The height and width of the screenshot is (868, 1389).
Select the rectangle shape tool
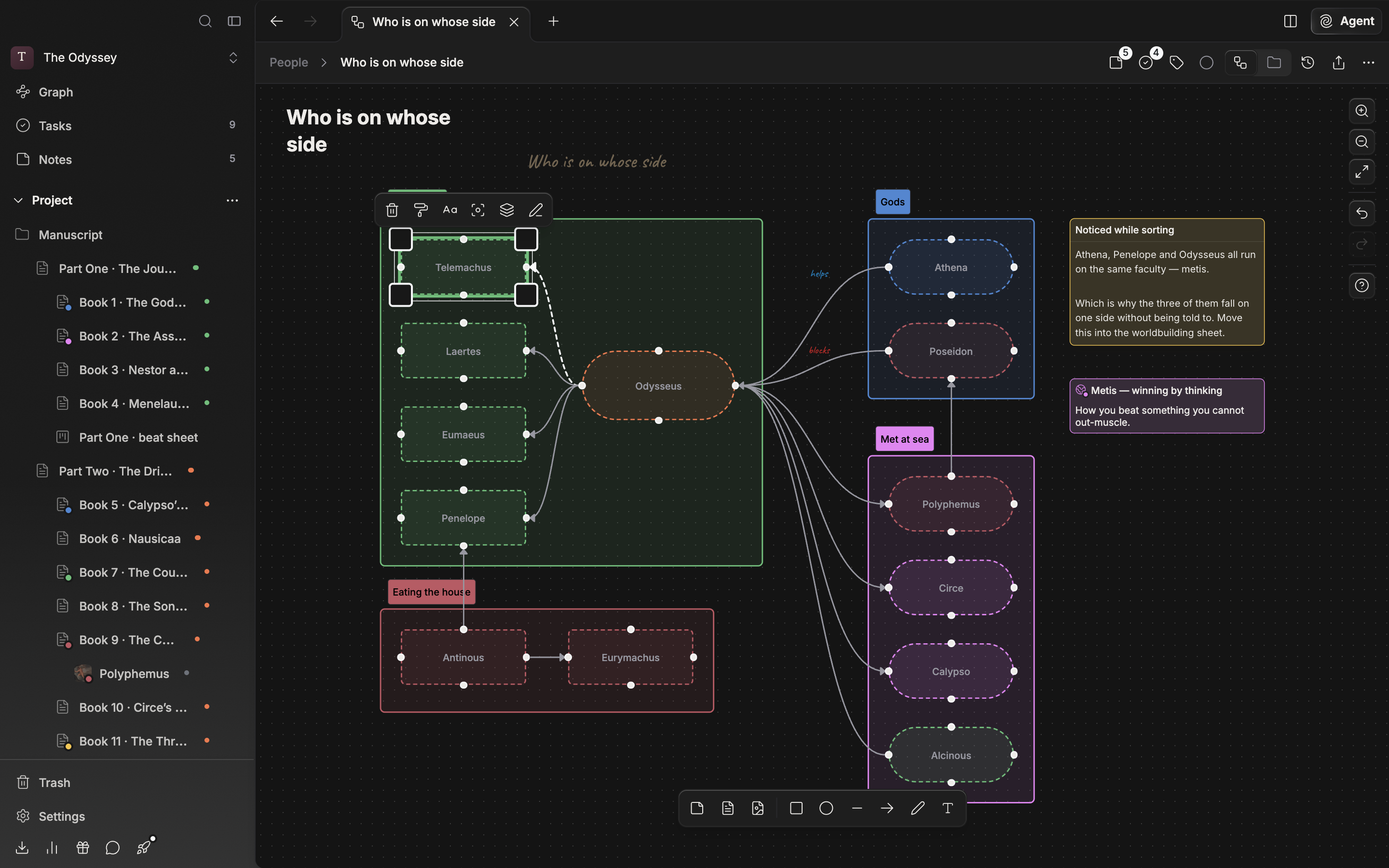796,808
